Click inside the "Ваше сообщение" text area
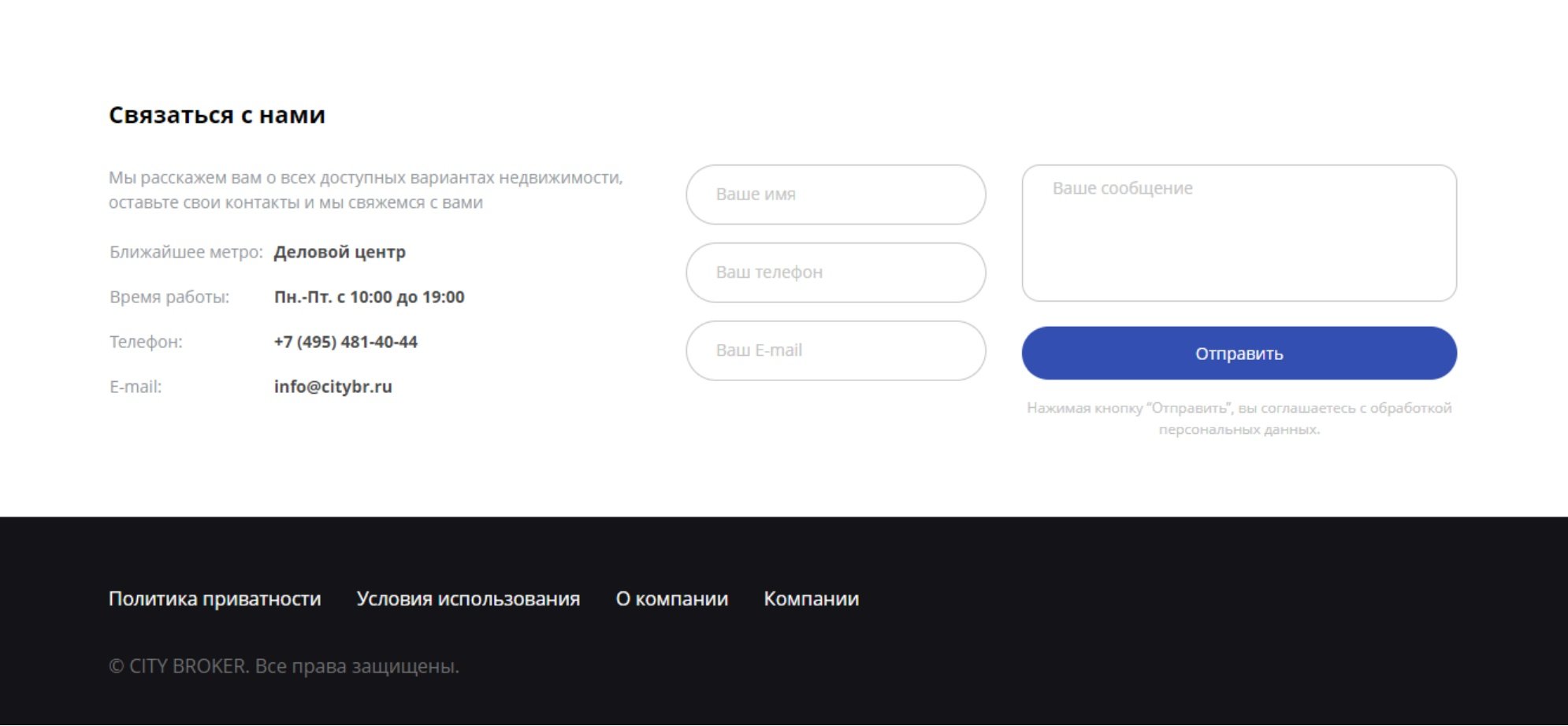 [x=1239, y=233]
